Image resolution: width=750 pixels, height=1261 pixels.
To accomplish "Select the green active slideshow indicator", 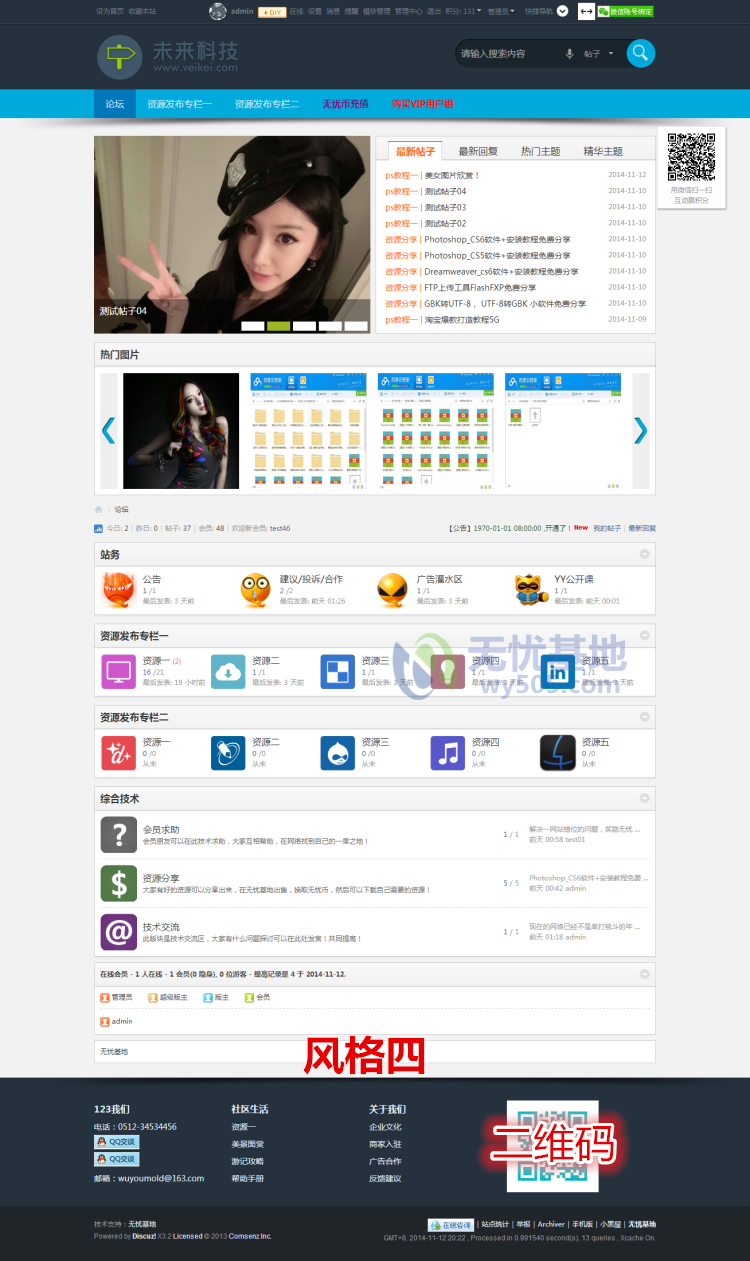I will [x=279, y=326].
